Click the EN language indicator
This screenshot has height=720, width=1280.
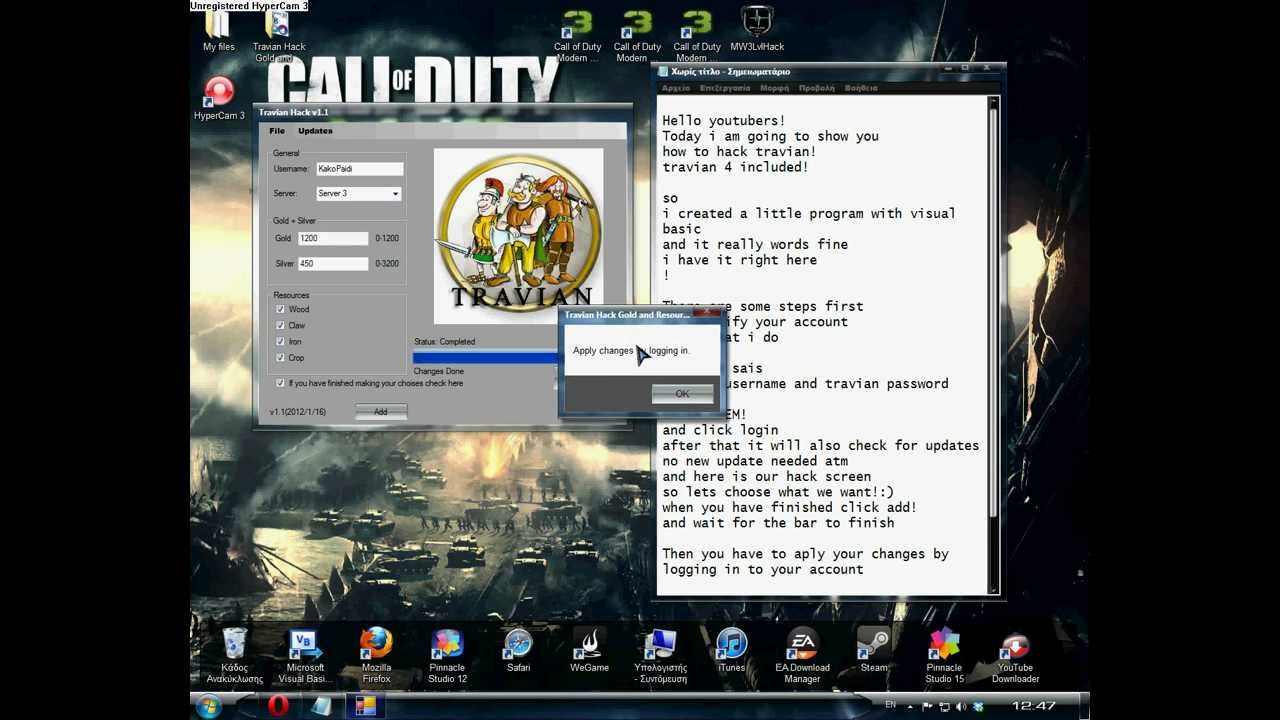pos(891,705)
